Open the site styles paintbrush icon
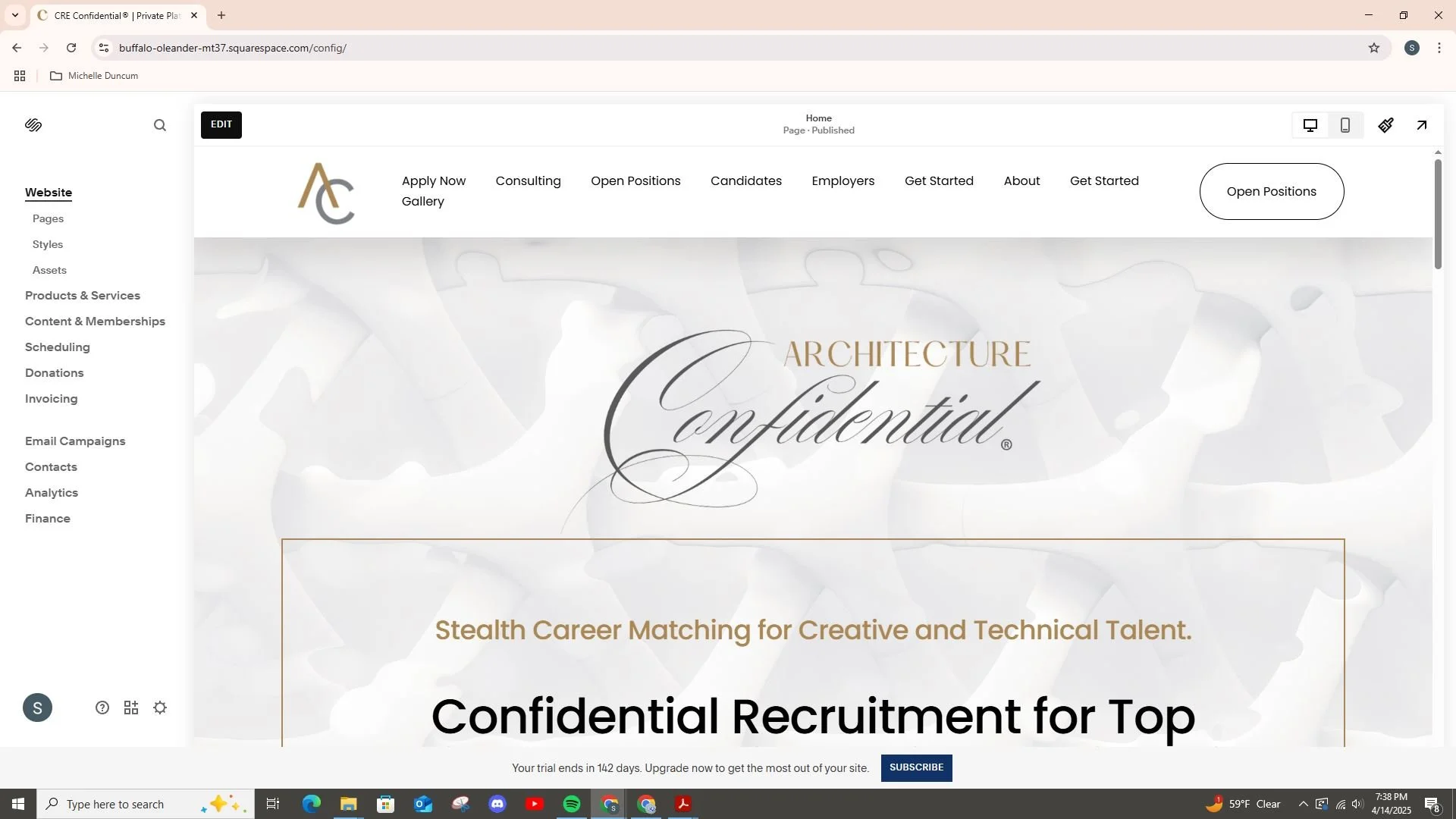Image resolution: width=1456 pixels, height=819 pixels. tap(1385, 125)
